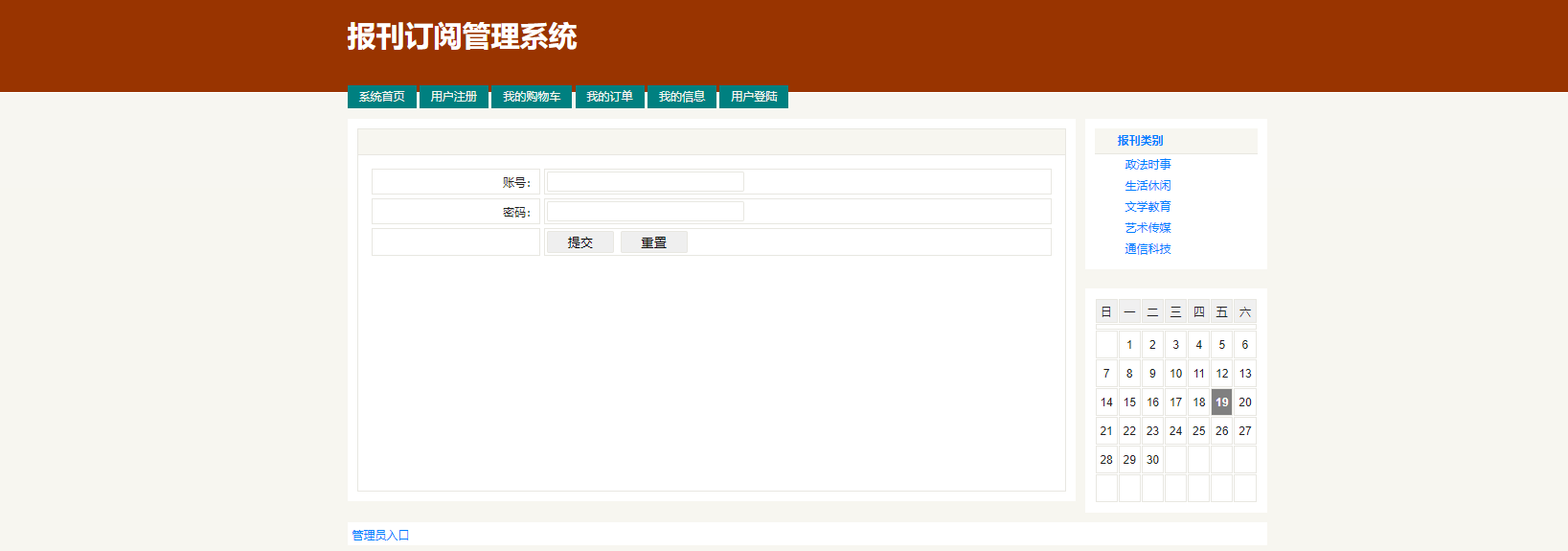1568x551 pixels.
Task: Select calendar day 23
Action: (x=1152, y=431)
